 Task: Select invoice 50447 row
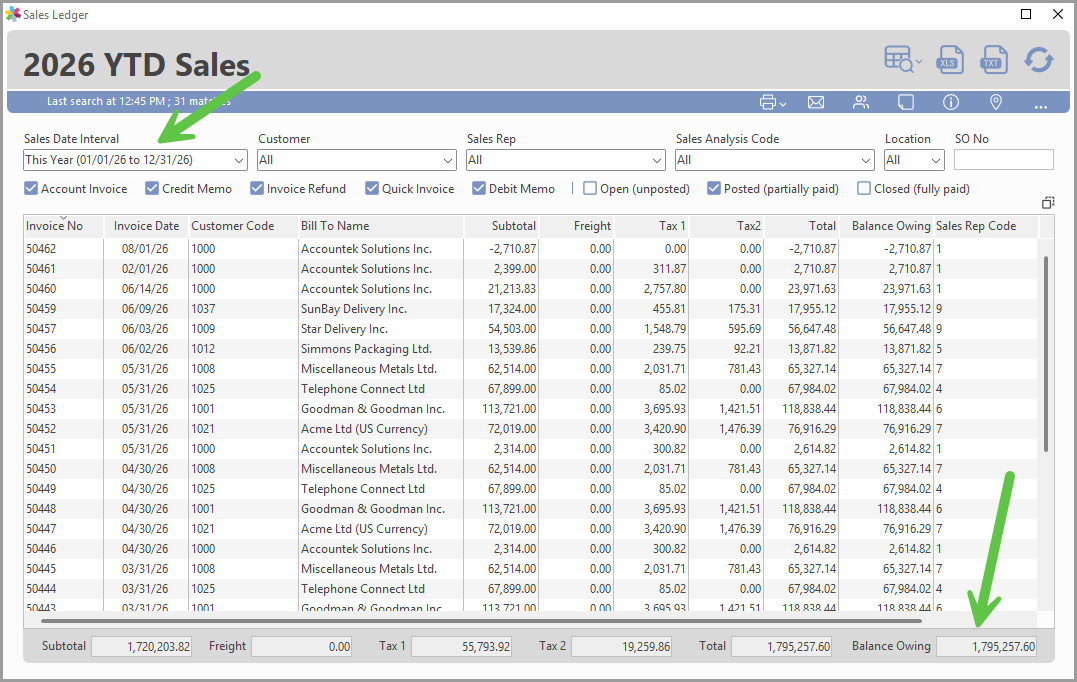530,529
